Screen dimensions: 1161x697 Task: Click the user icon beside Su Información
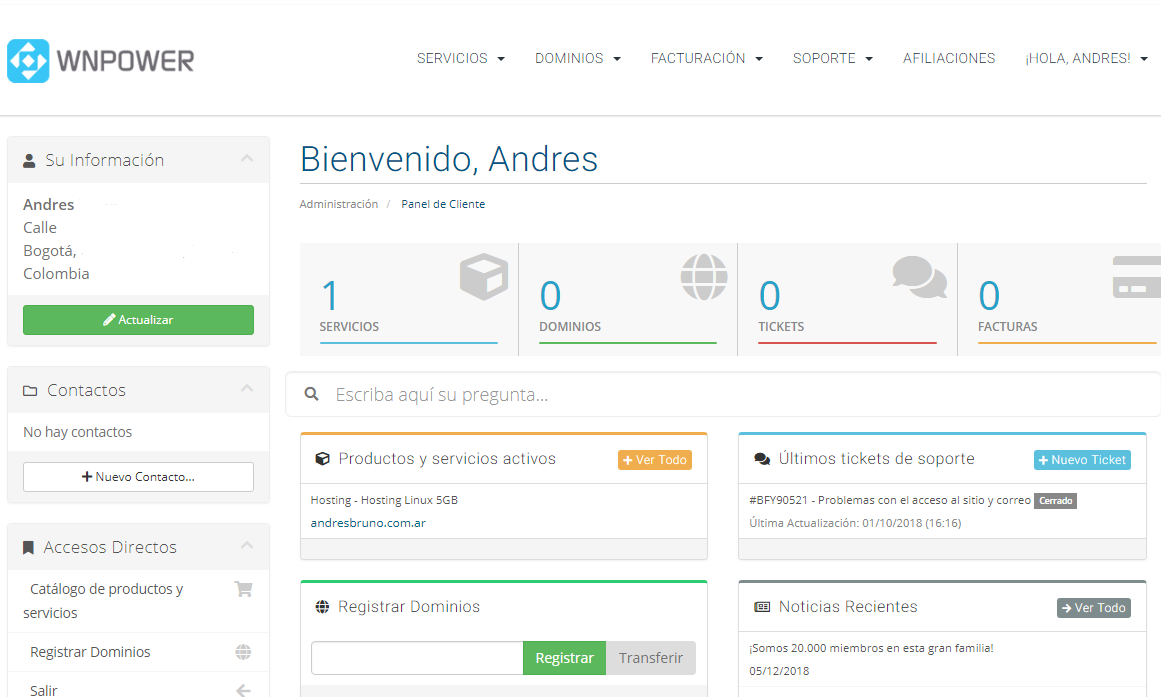(29, 161)
